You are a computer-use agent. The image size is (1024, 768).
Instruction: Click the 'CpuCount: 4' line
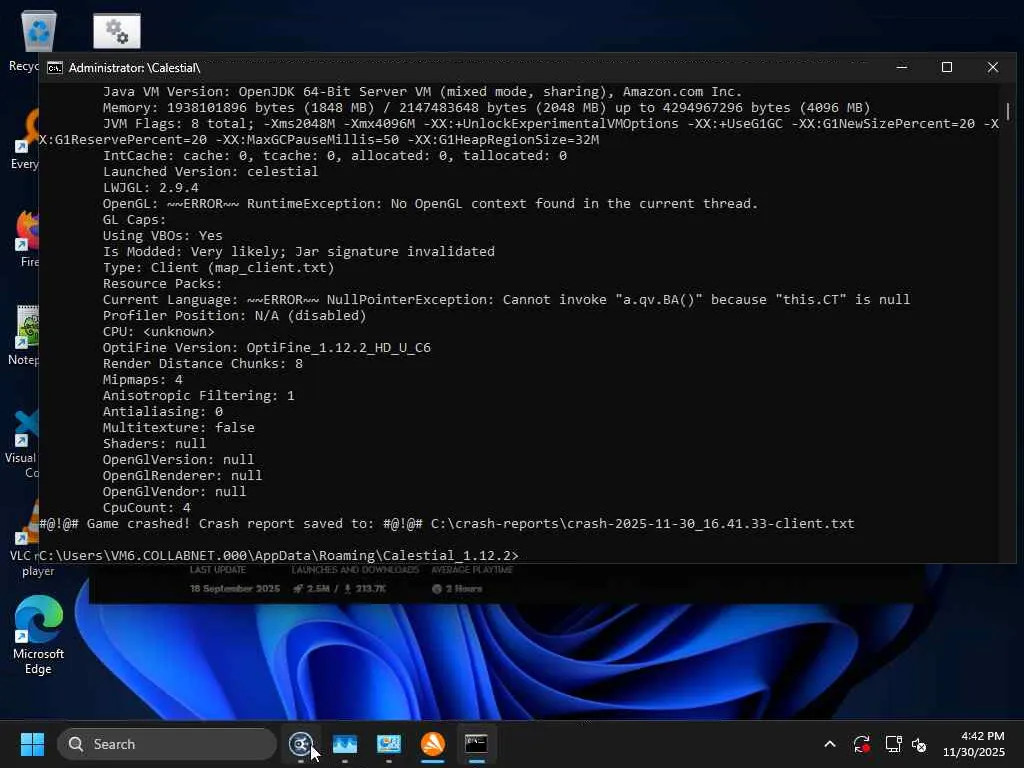[x=146, y=507]
